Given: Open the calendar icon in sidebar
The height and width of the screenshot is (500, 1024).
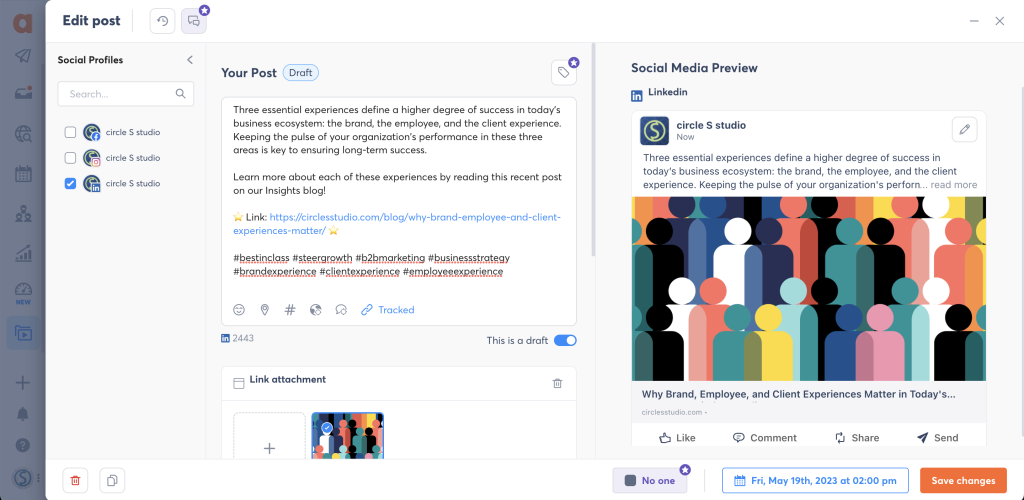Looking at the screenshot, I should (23, 174).
